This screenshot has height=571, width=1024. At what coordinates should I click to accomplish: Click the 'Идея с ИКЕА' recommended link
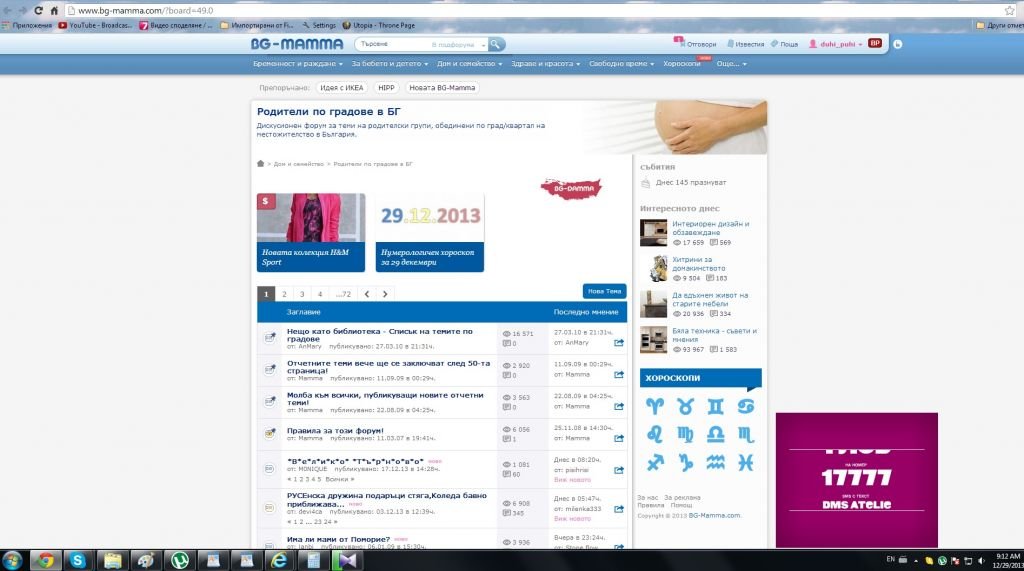pos(342,88)
